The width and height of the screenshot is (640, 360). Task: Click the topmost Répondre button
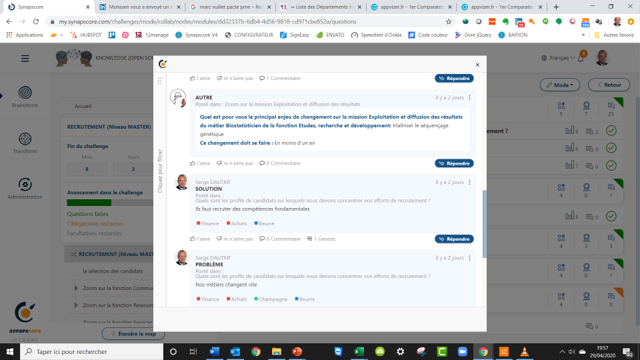[454, 78]
